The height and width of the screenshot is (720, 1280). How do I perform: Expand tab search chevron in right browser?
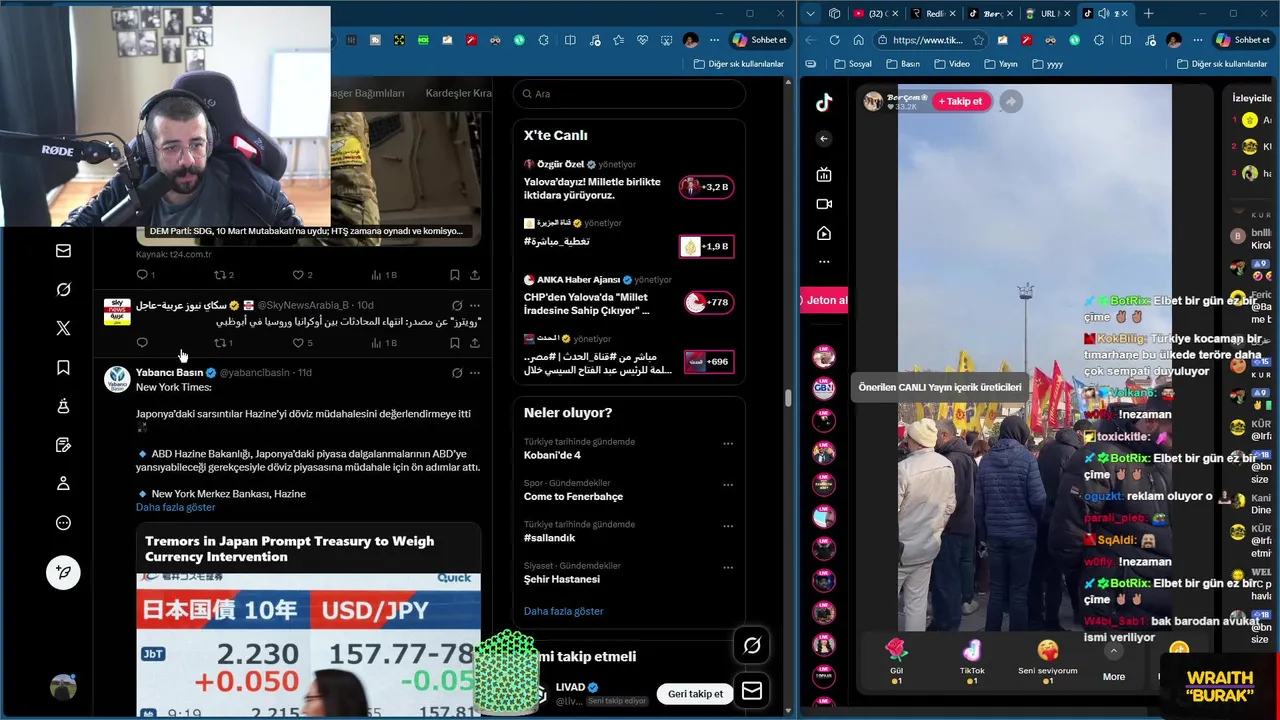pyautogui.click(x=810, y=13)
